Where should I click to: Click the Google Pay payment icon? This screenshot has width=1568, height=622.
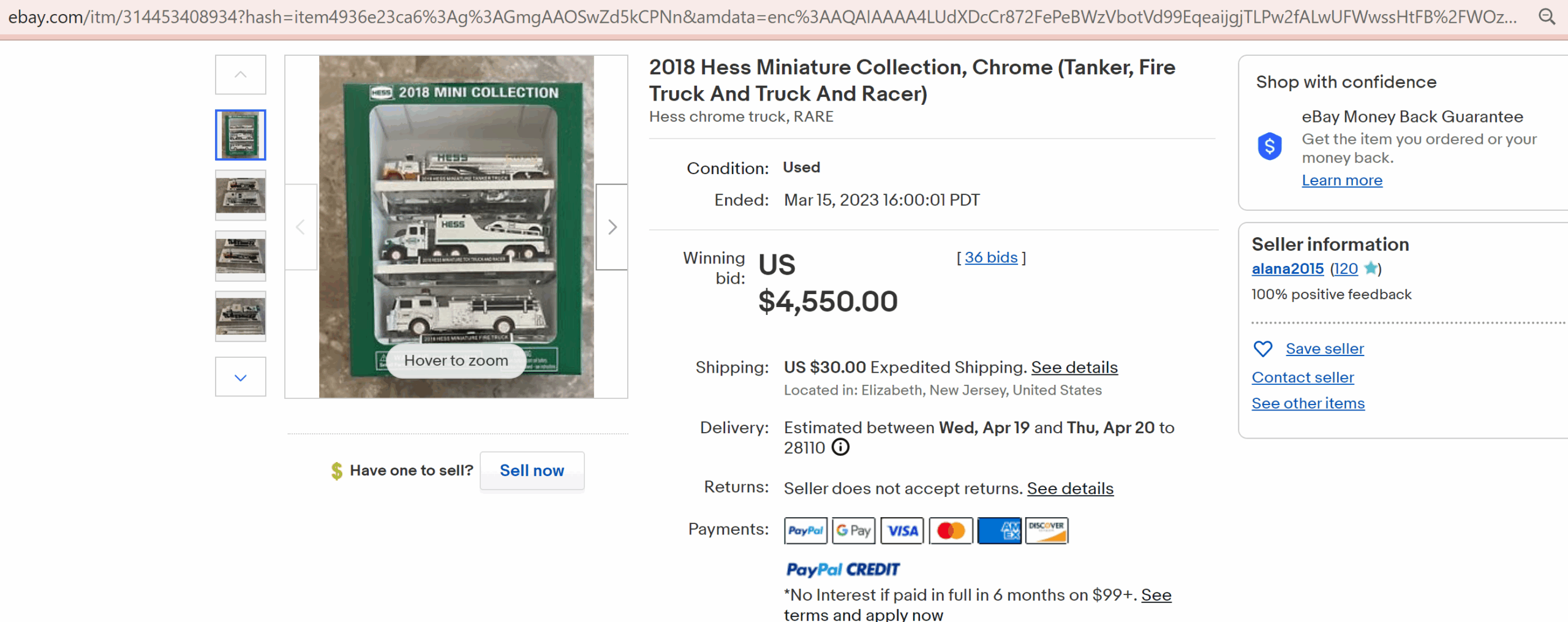pyautogui.click(x=854, y=531)
